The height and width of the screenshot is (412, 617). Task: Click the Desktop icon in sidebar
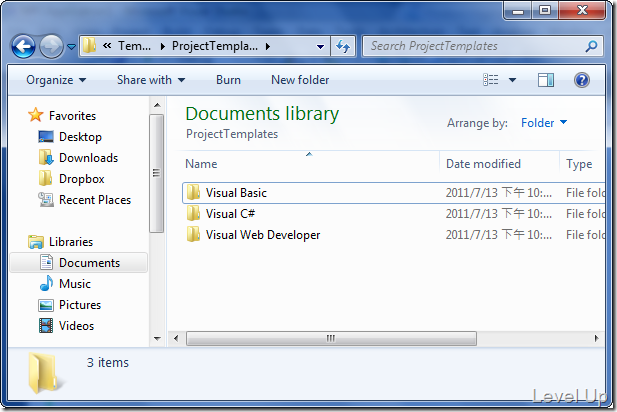coord(46,137)
